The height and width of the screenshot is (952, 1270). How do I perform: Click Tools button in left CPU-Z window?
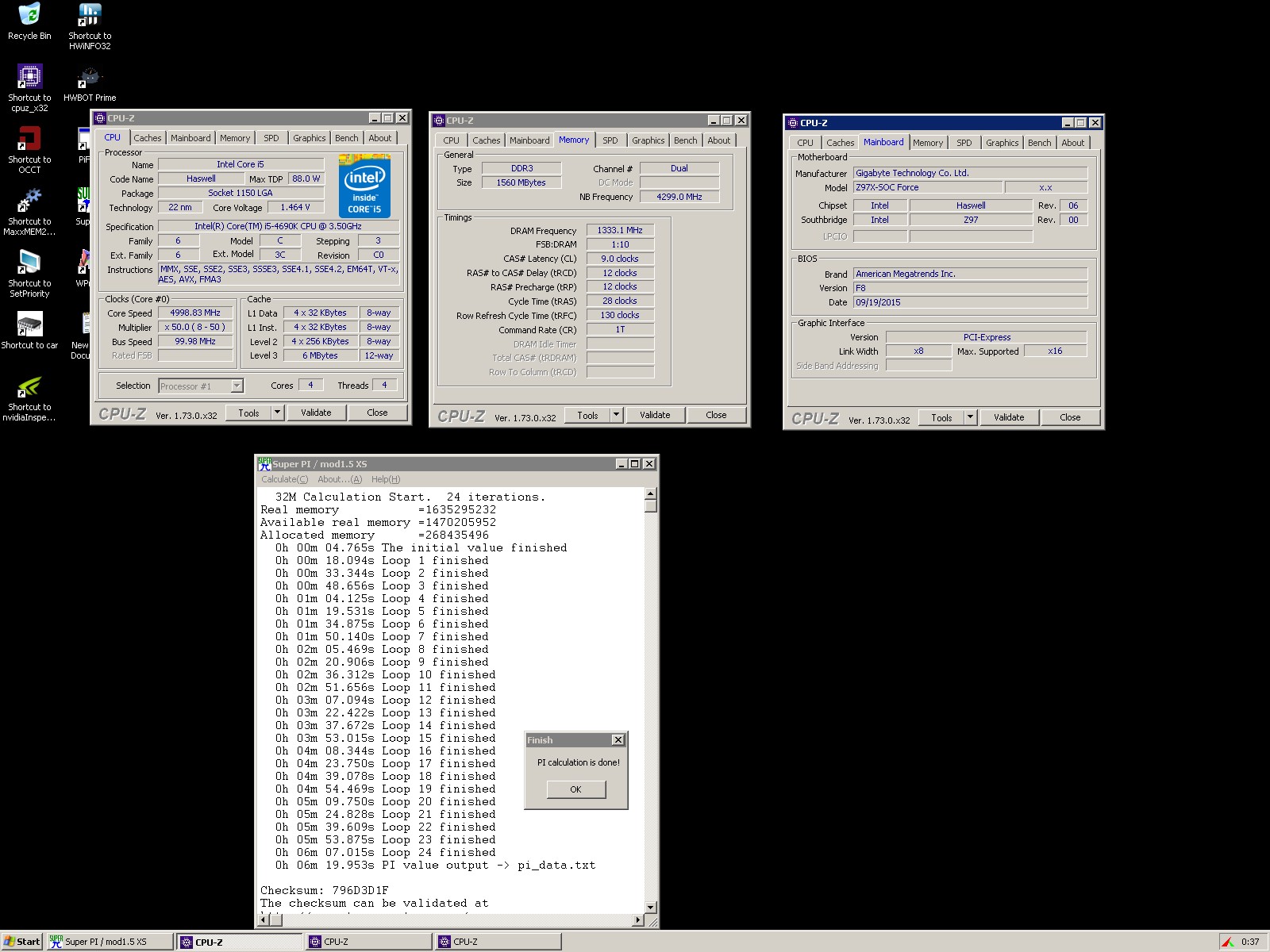pyautogui.click(x=248, y=413)
